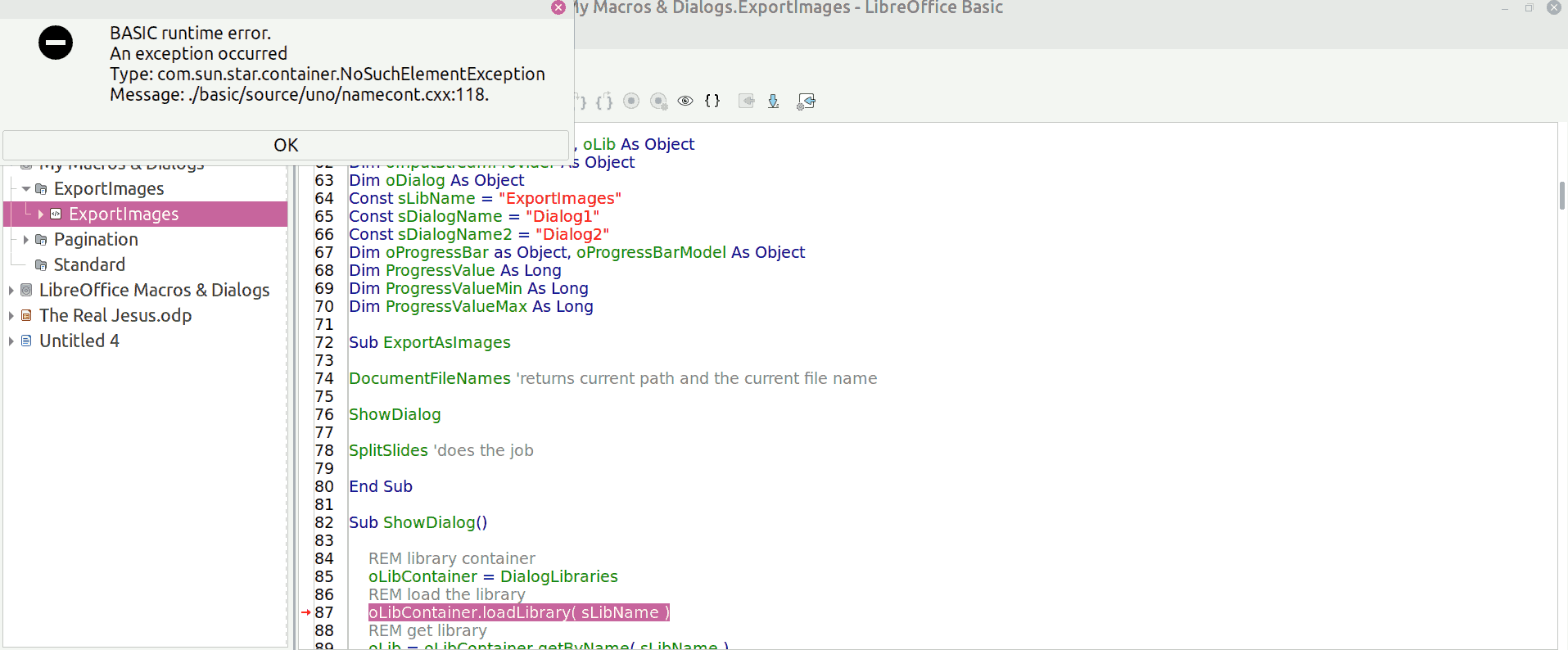Click 'Dim ProgressValueMax As Long' line
This screenshot has width=1568, height=650.
click(471, 307)
